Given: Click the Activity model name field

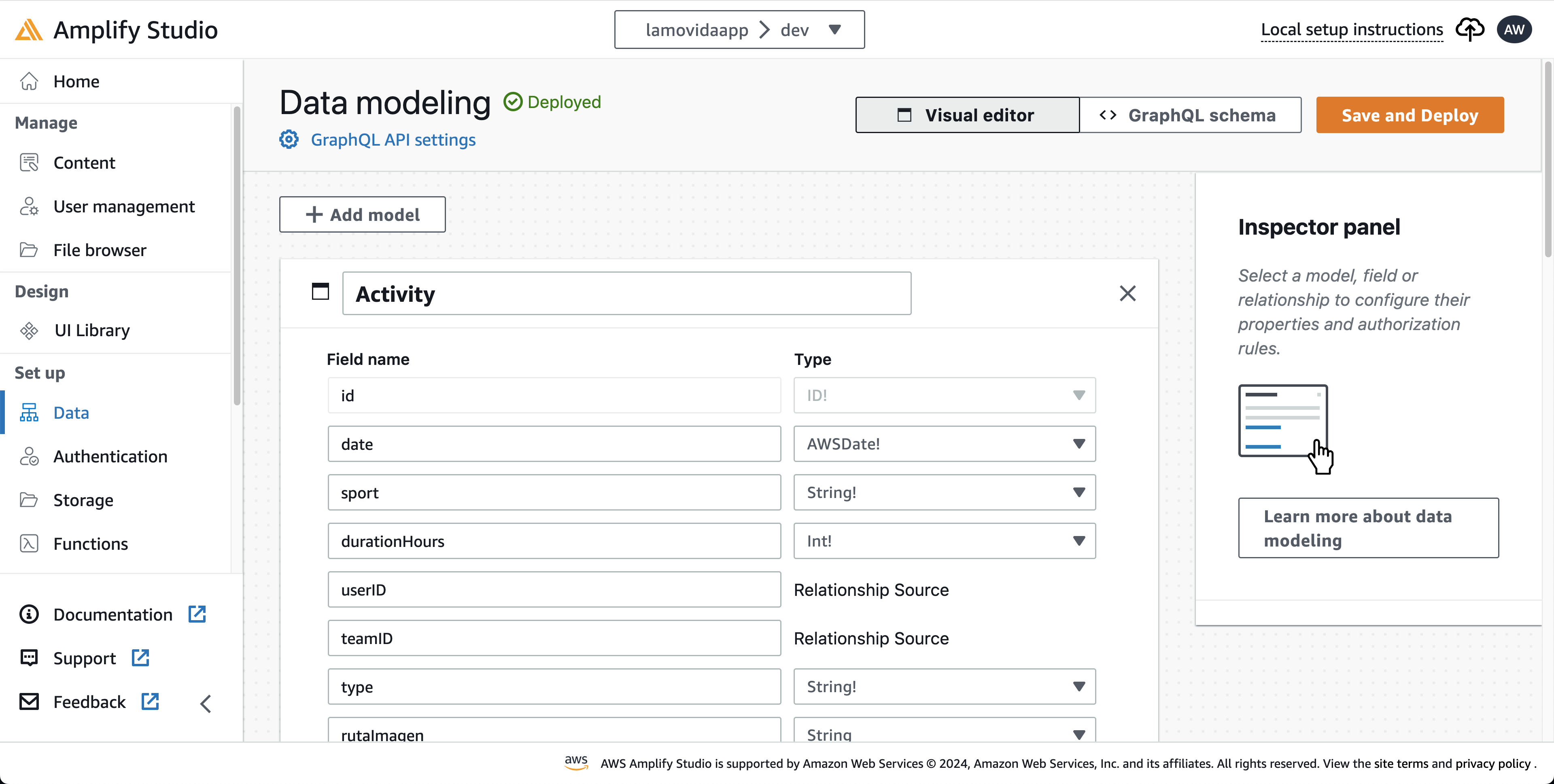Looking at the screenshot, I should click(626, 294).
